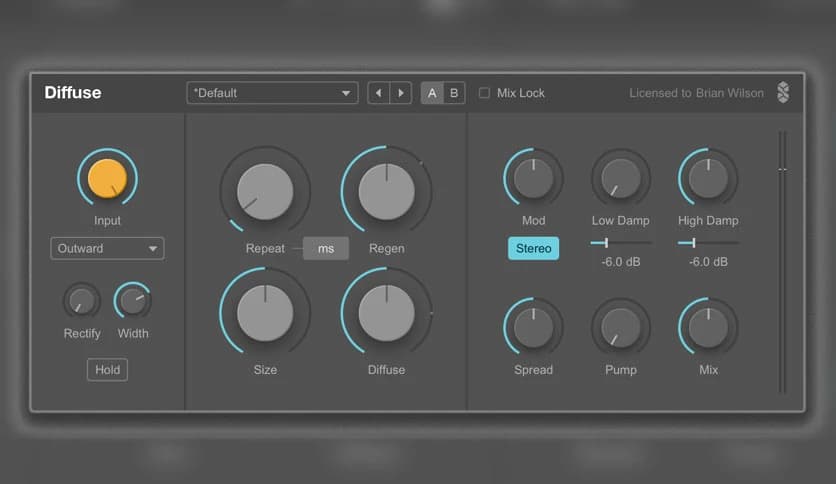
Task: Click the Repeat label
Action: pos(265,248)
